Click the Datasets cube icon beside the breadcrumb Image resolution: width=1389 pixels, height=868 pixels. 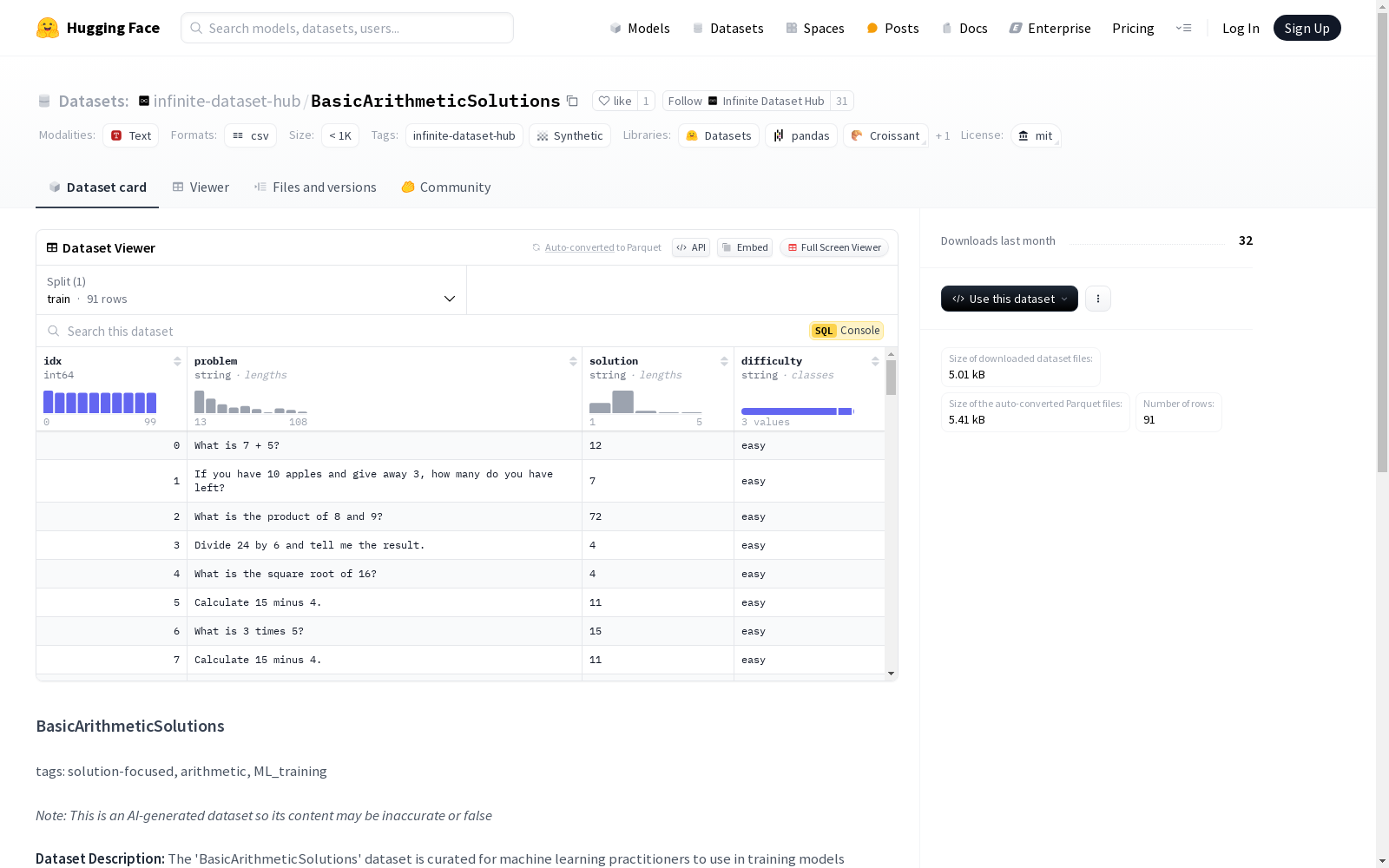44,102
